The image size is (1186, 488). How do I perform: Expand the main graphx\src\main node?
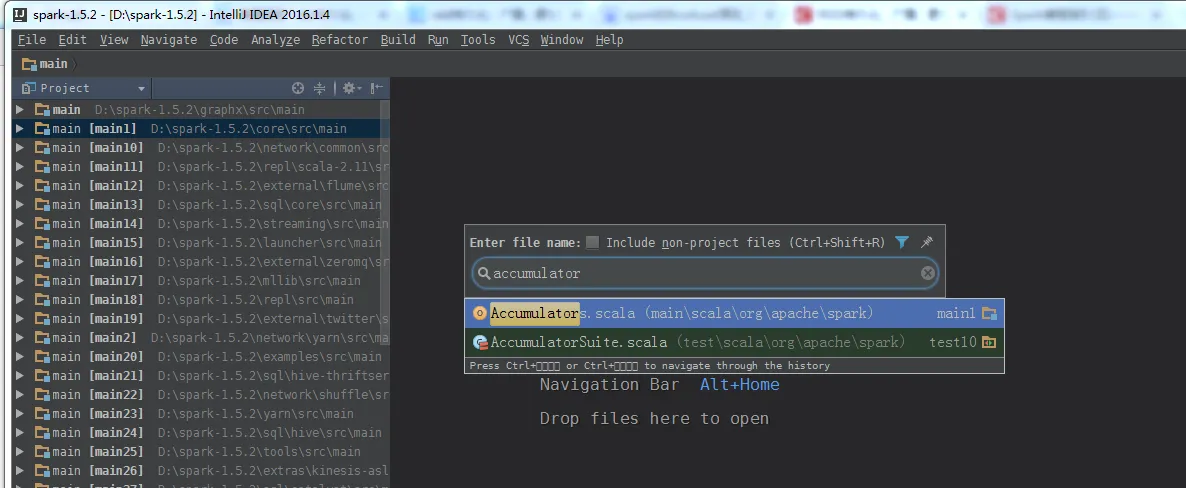click(x=20, y=110)
